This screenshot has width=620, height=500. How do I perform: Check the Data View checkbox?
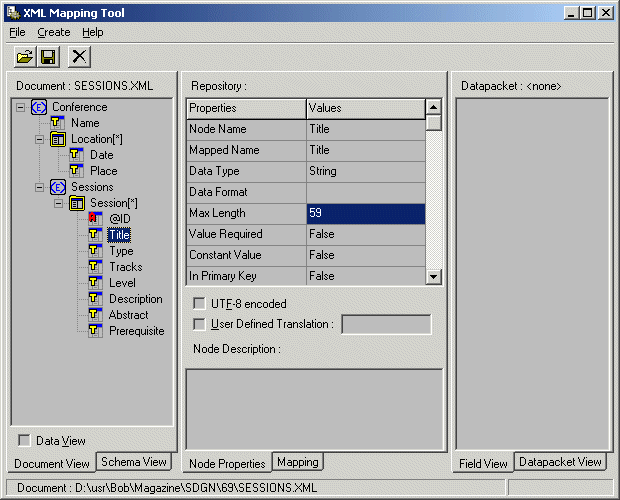[24, 440]
